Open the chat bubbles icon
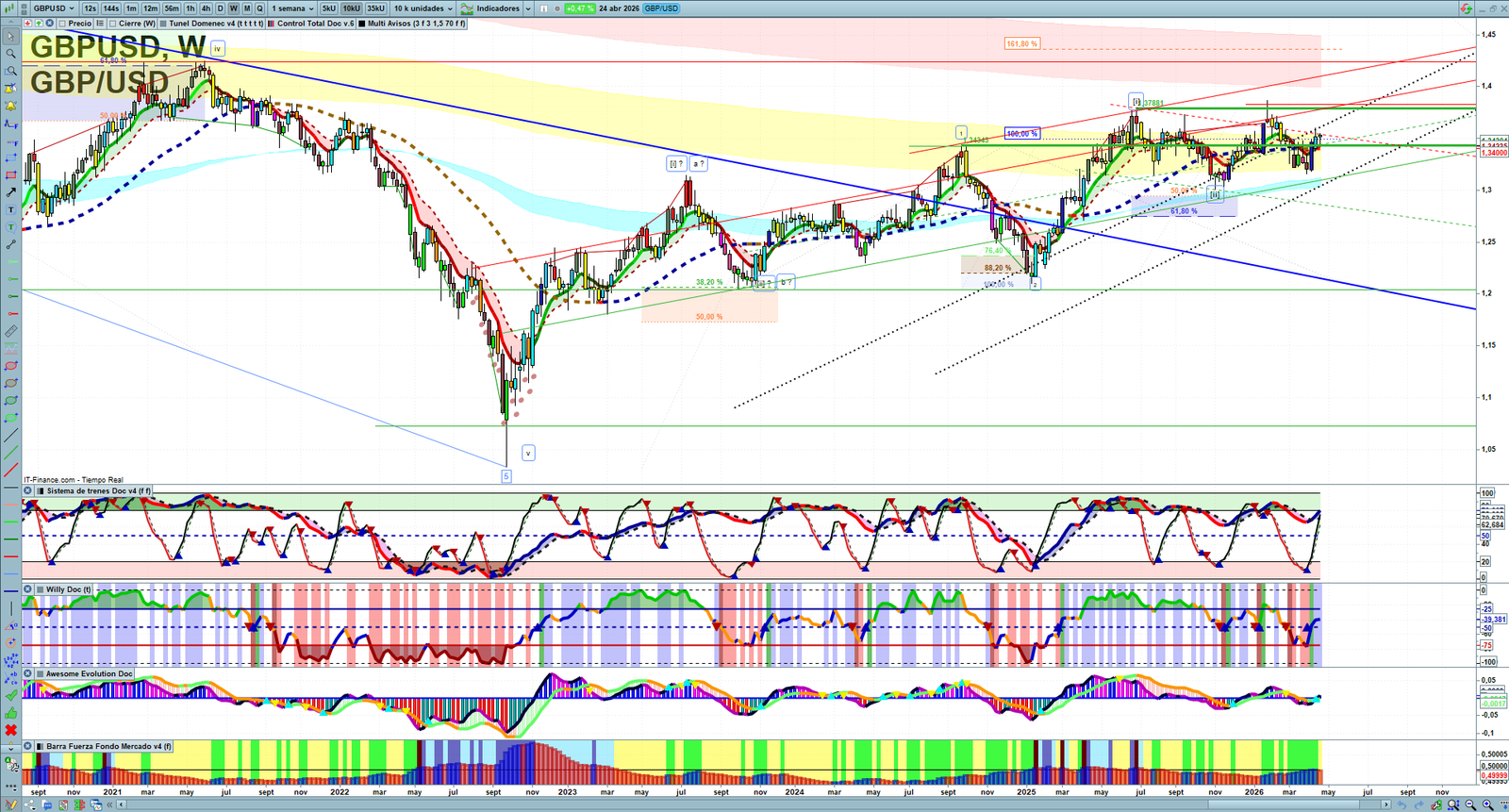Image resolution: width=1509 pixels, height=812 pixels. (47, 804)
